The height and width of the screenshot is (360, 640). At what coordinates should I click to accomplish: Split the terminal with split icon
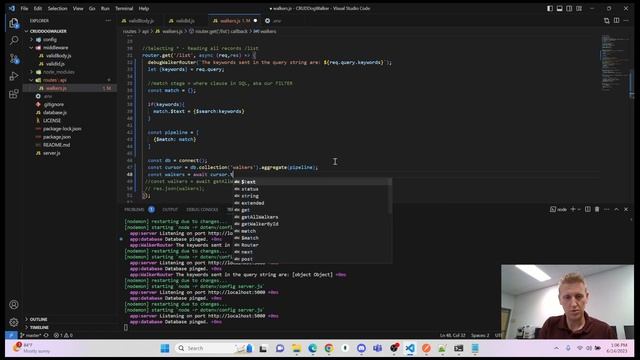tap(588, 209)
